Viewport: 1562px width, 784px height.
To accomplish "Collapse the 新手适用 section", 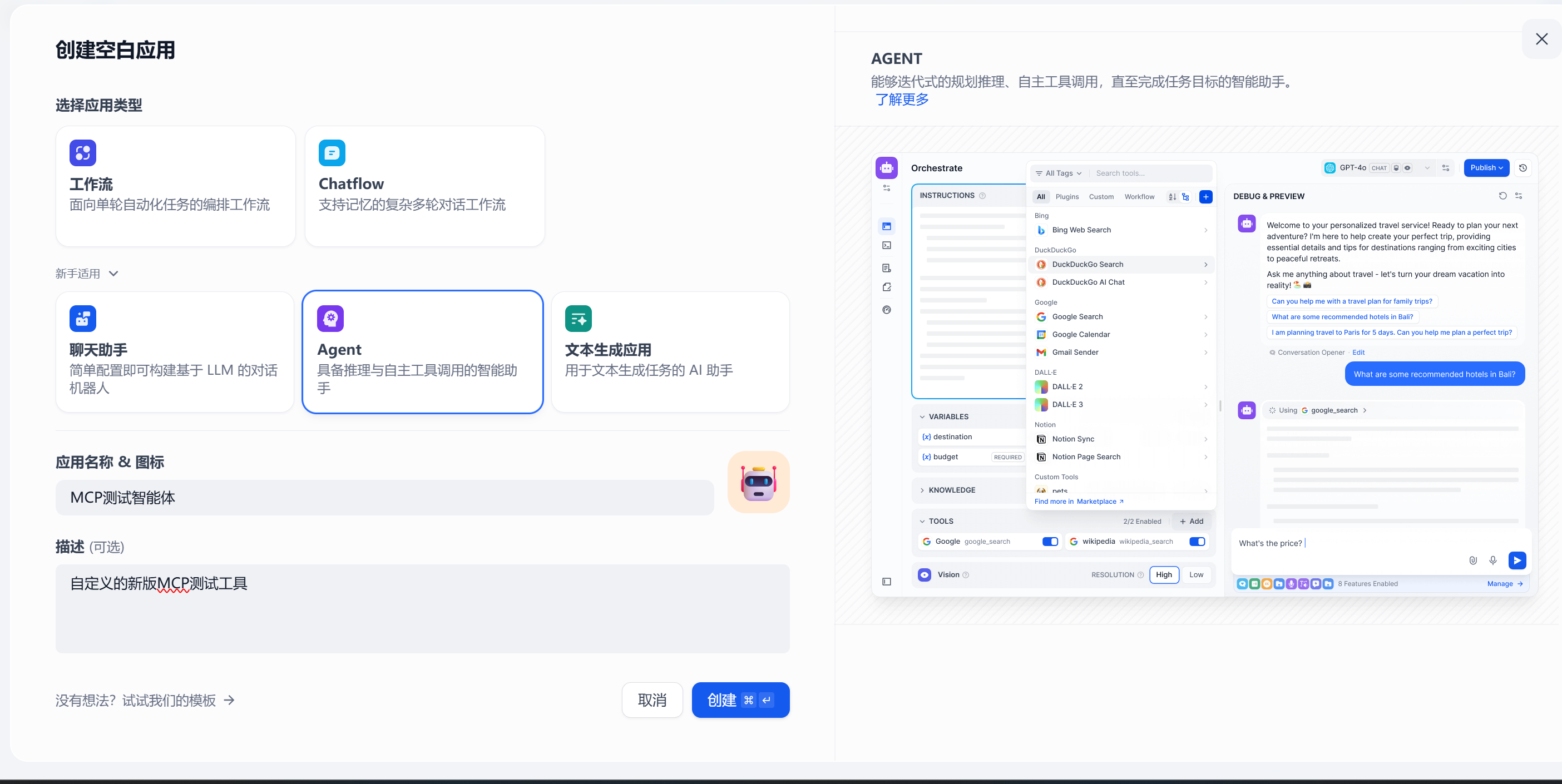I will tap(87, 274).
